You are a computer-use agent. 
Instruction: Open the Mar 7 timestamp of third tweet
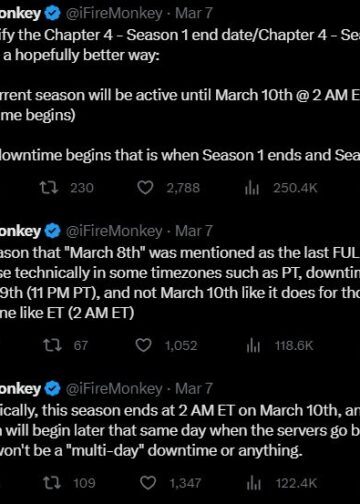[x=194, y=389]
